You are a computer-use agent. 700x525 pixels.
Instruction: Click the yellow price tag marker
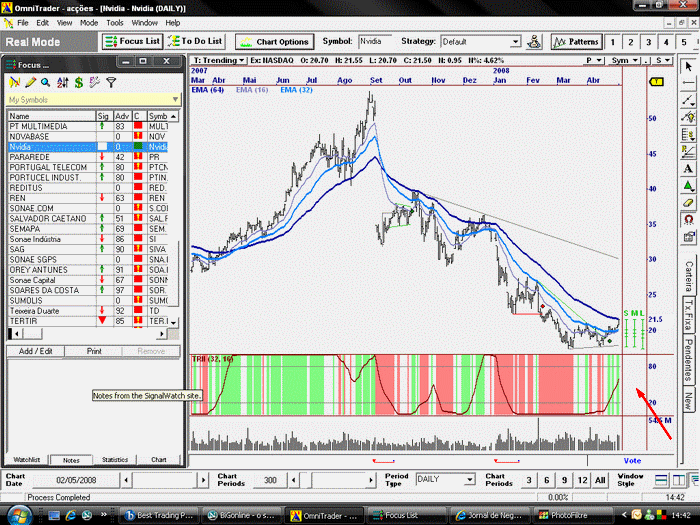(656, 82)
